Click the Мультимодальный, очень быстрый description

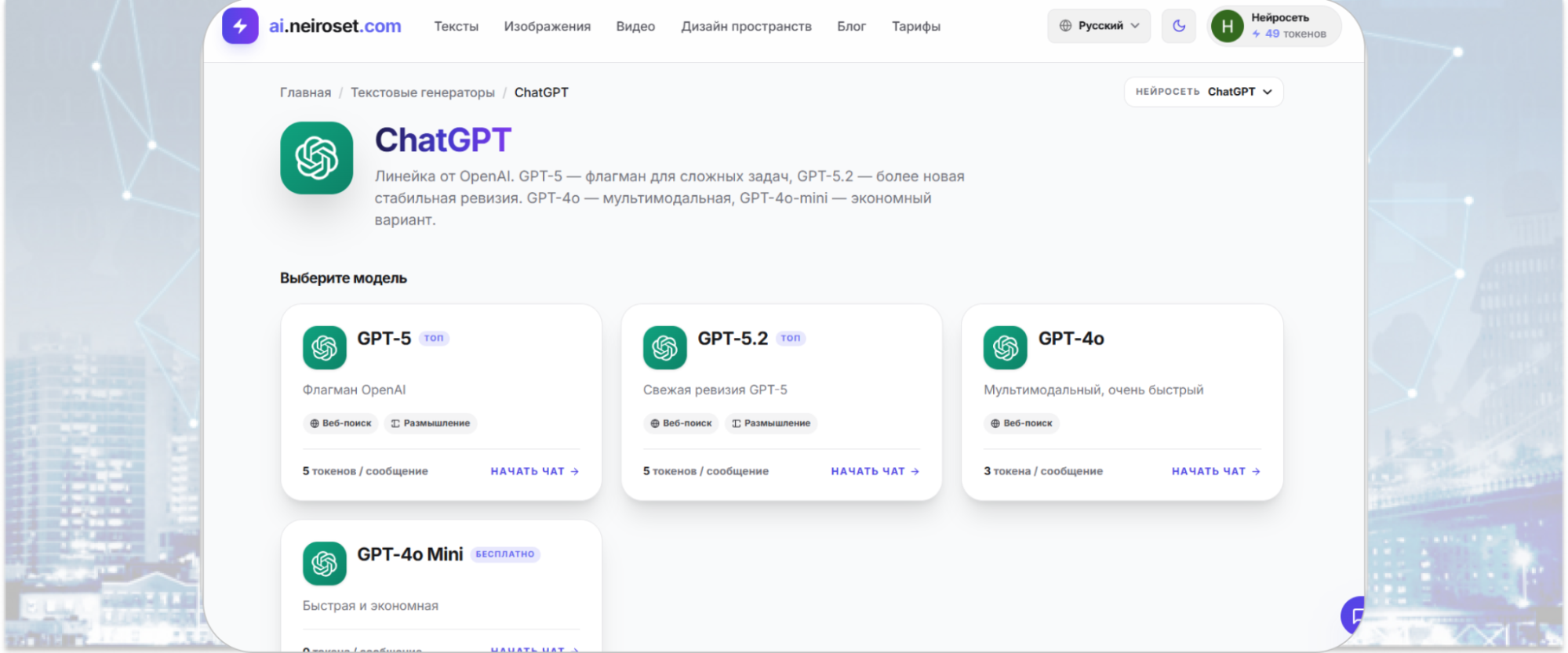click(1093, 390)
